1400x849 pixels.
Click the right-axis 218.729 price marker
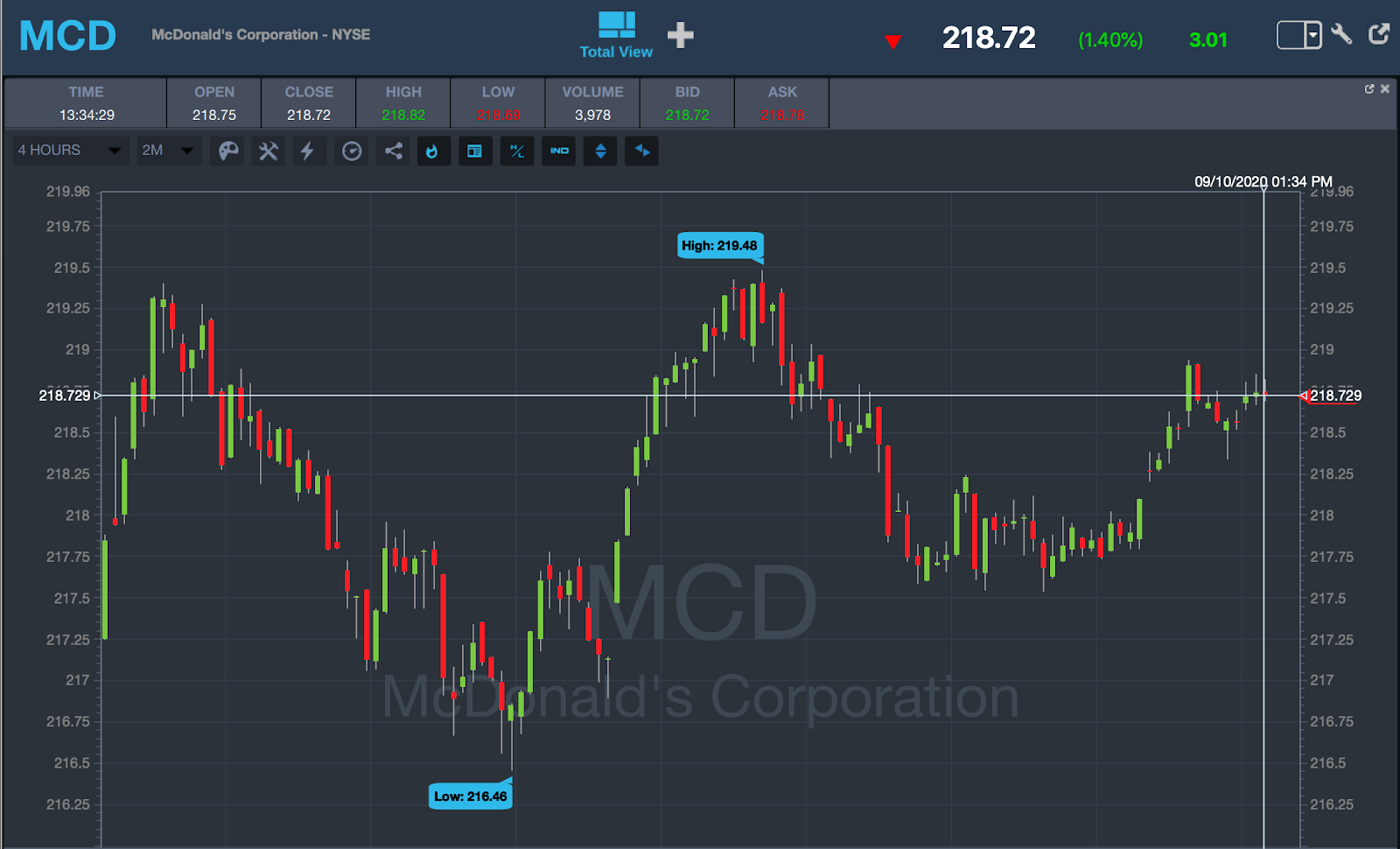click(1331, 396)
